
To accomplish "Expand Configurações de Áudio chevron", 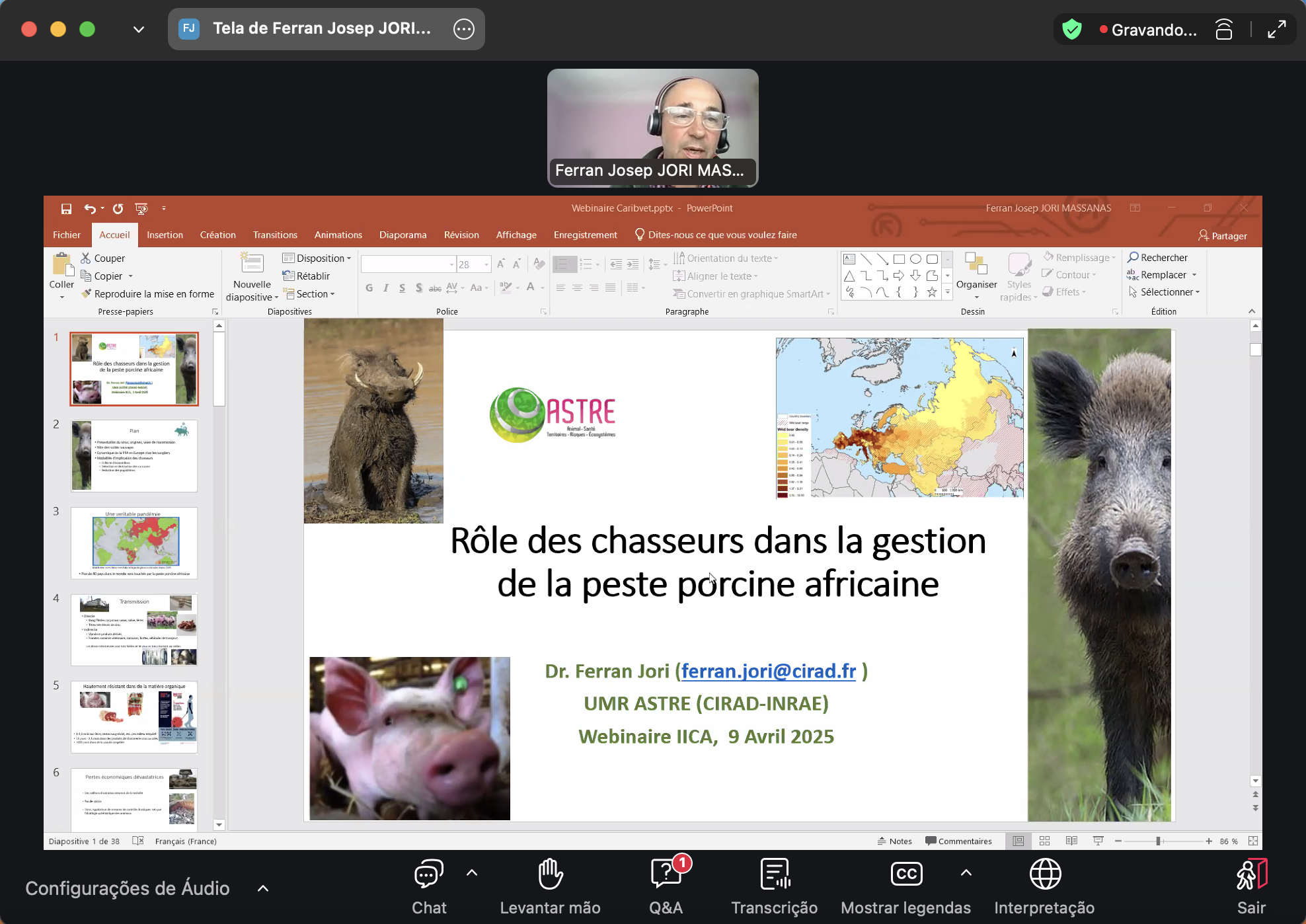I will pos(263,888).
